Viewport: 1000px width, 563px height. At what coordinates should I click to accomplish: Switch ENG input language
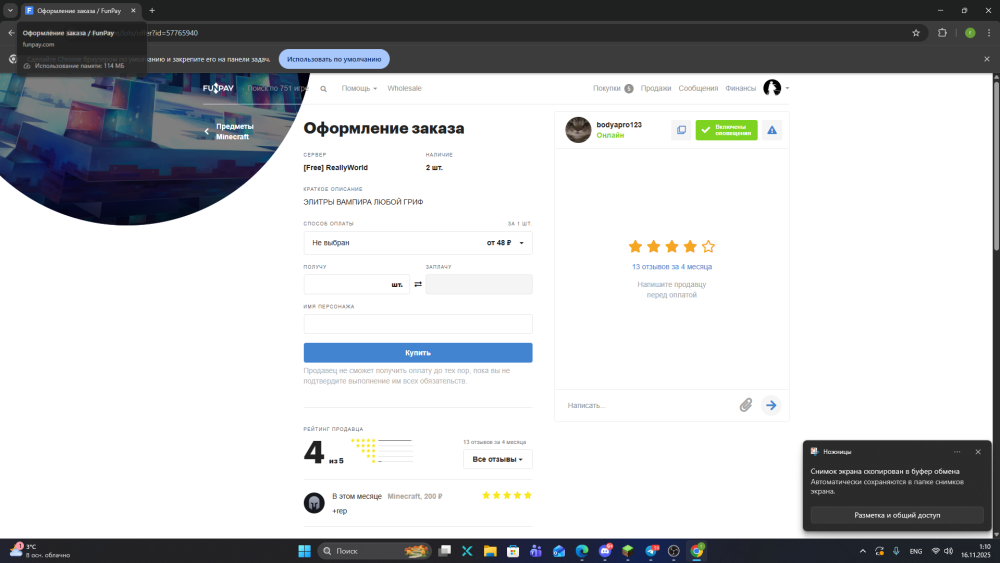(916, 551)
